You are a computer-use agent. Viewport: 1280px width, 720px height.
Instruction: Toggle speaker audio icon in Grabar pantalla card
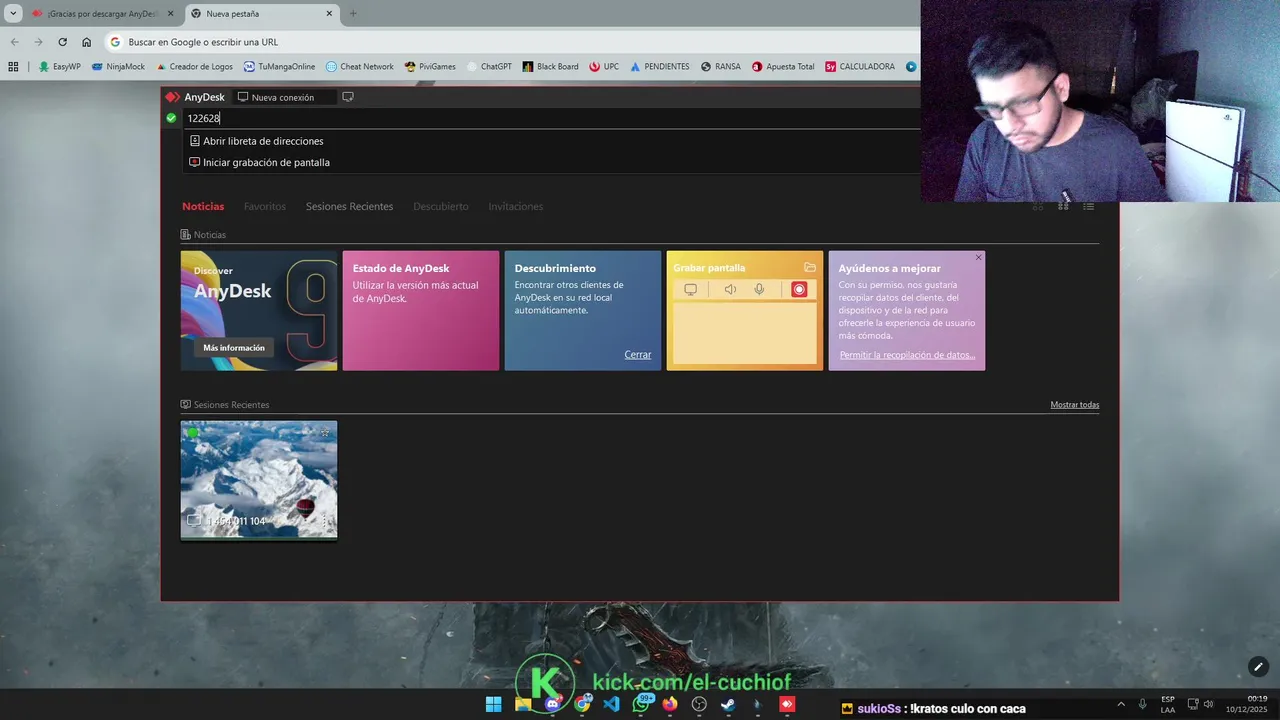[730, 289]
